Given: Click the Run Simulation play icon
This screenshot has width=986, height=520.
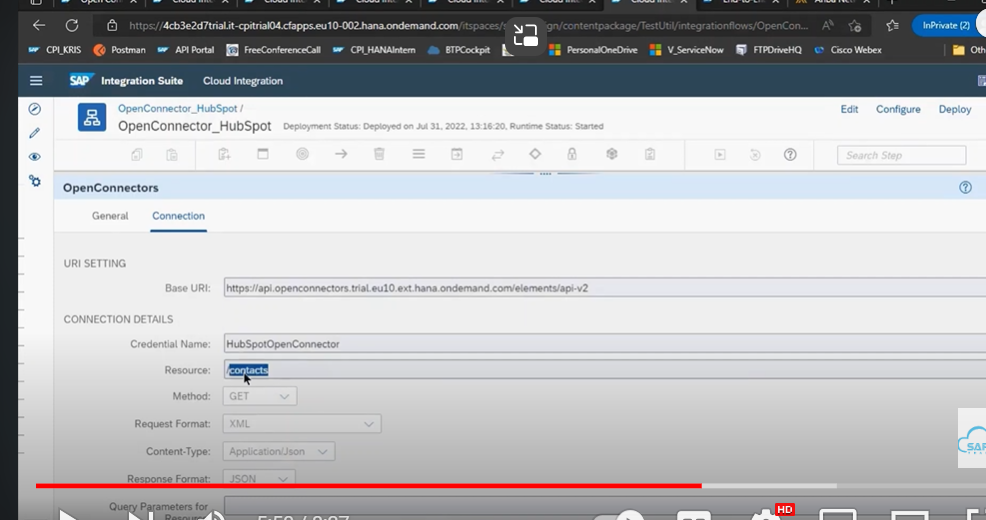Looking at the screenshot, I should coord(720,155).
